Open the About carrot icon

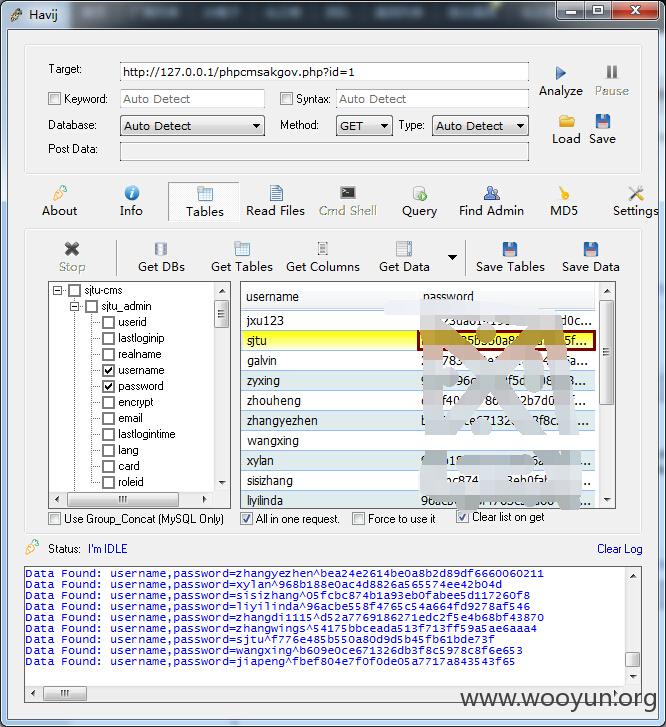pyautogui.click(x=59, y=193)
